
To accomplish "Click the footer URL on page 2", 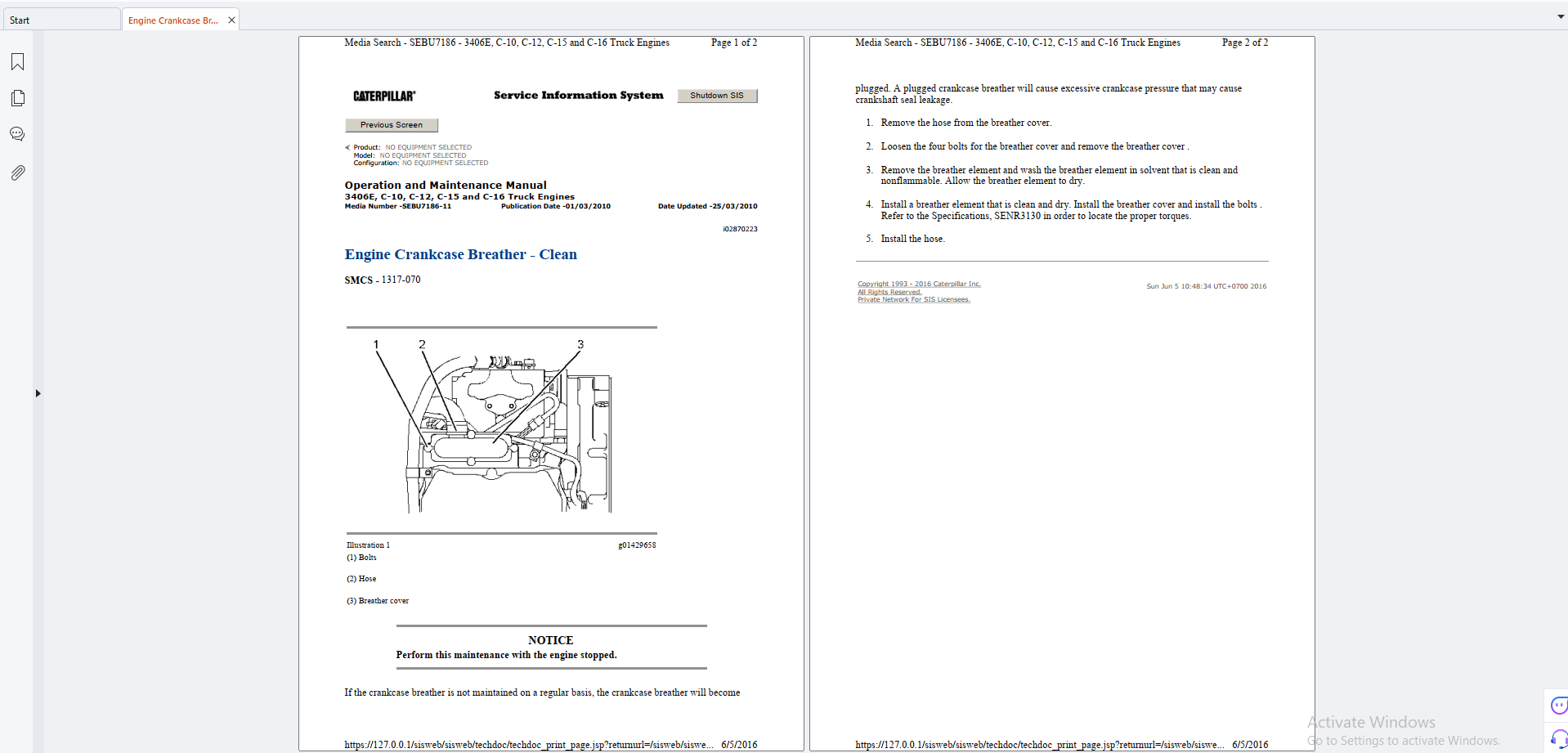I will pyautogui.click(x=1040, y=745).
